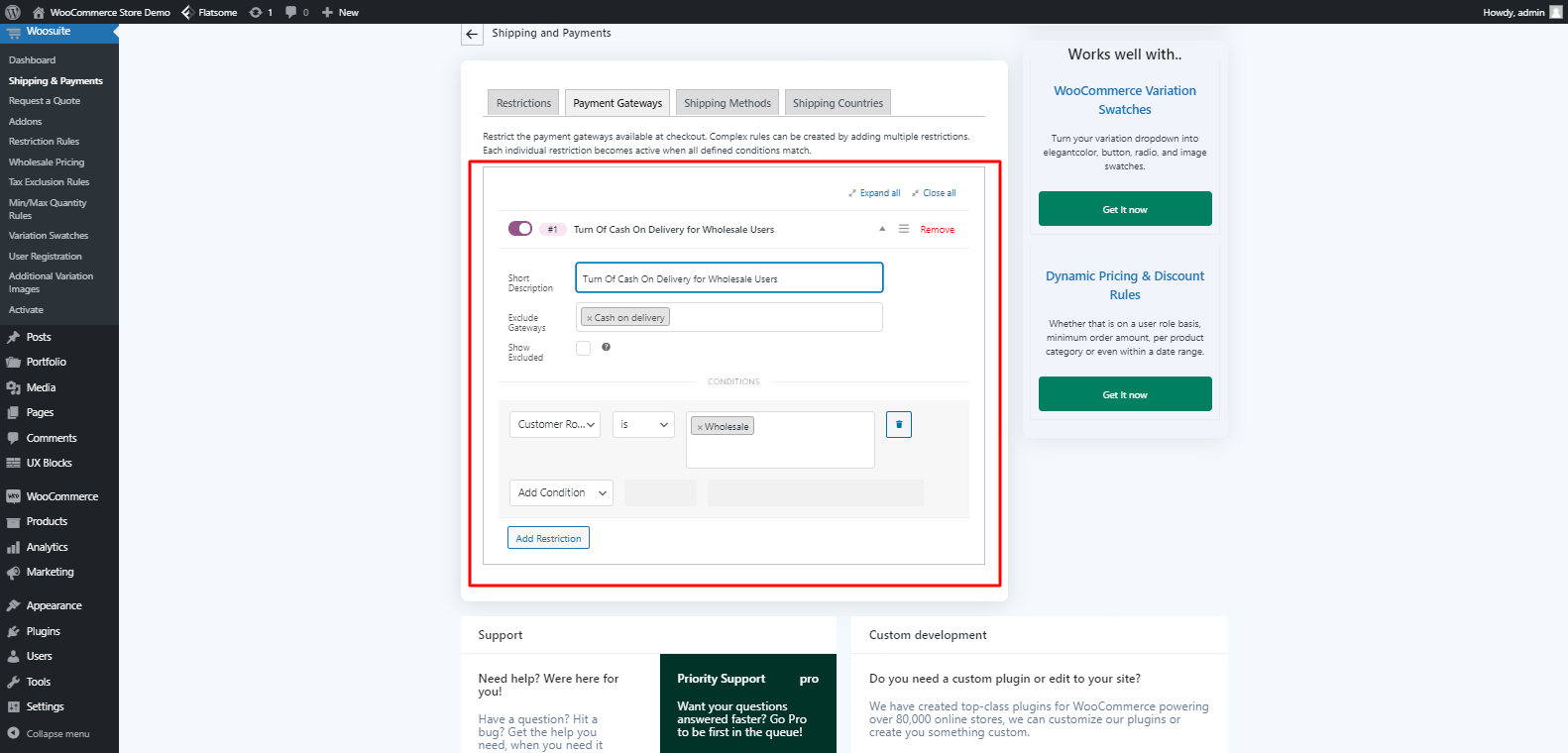Image resolution: width=1568 pixels, height=753 pixels.
Task: Open the Comments sidebar icon
Action: pos(13,438)
